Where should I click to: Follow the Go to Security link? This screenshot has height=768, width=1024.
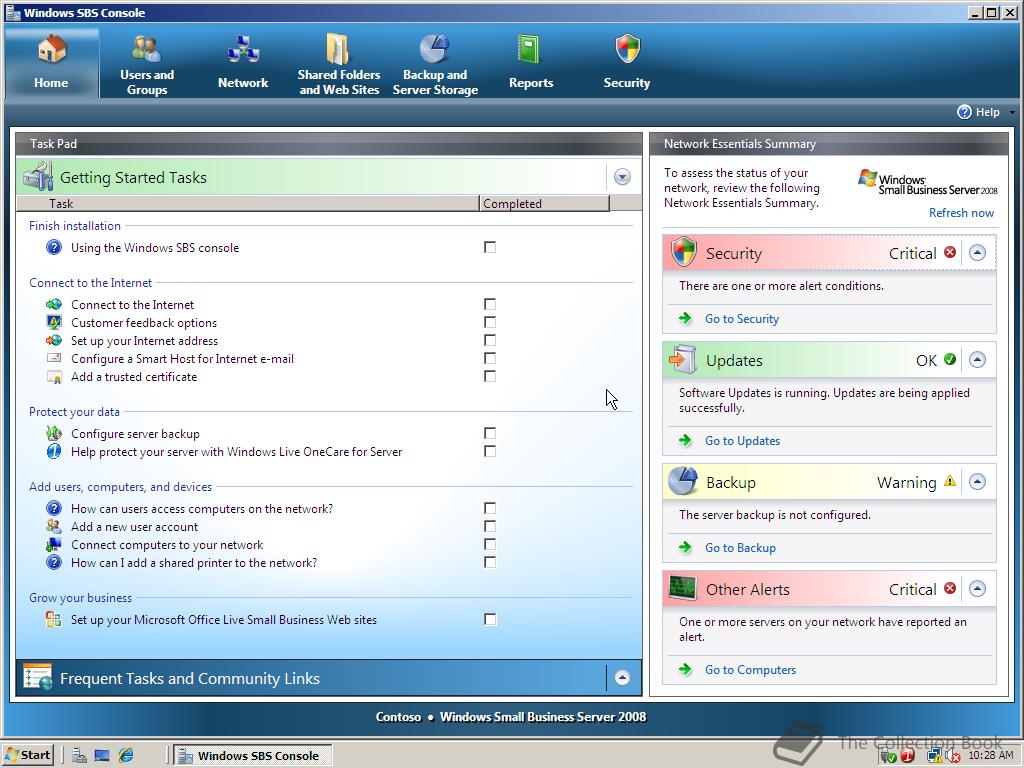[742, 319]
